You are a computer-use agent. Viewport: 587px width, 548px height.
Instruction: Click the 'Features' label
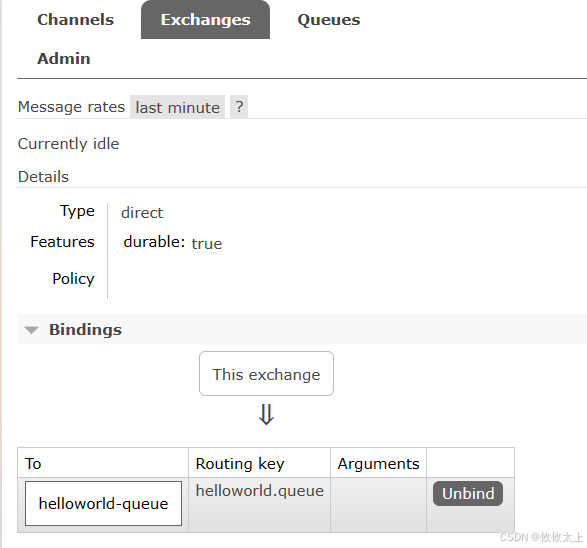click(62, 242)
